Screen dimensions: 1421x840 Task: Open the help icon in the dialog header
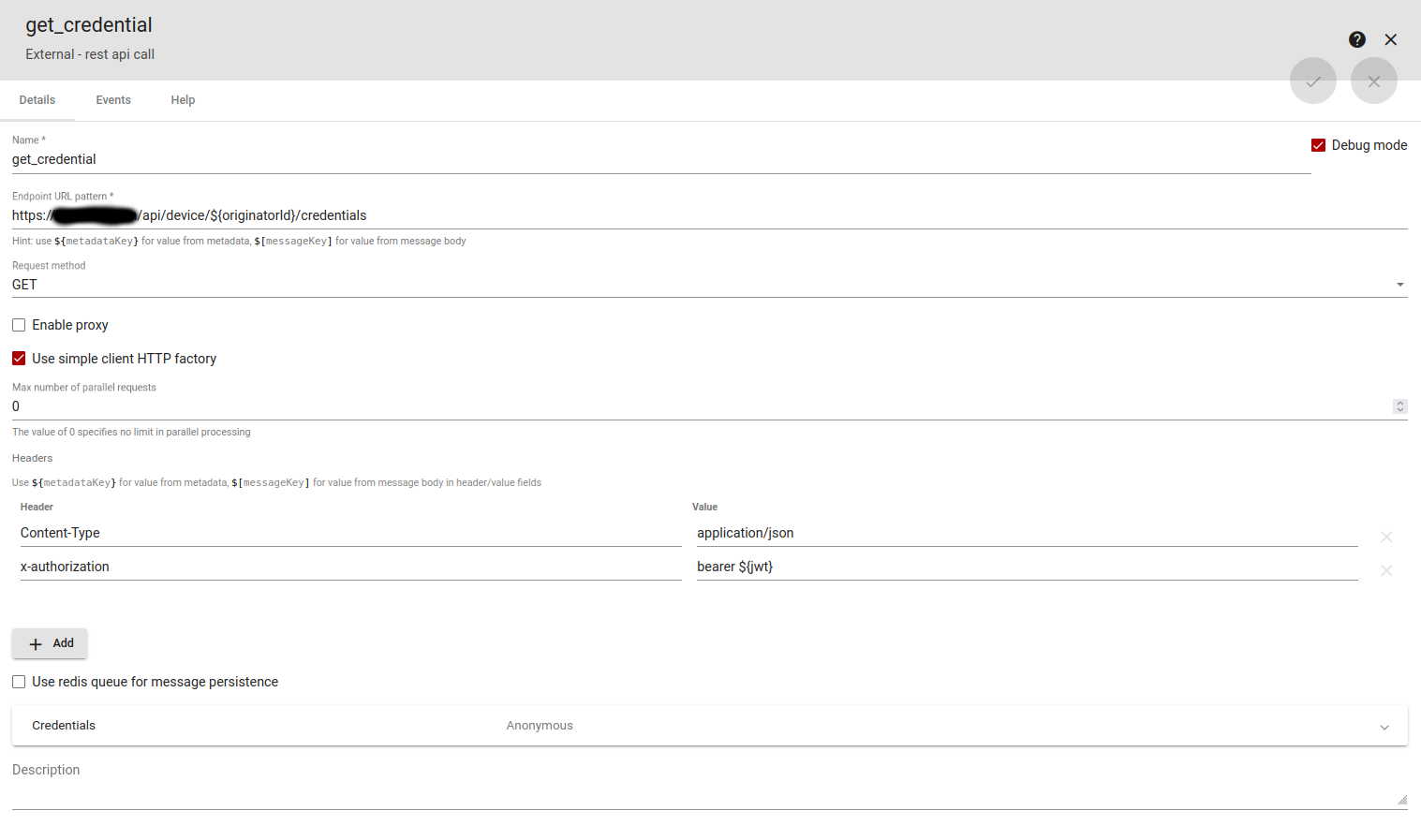coord(1357,39)
